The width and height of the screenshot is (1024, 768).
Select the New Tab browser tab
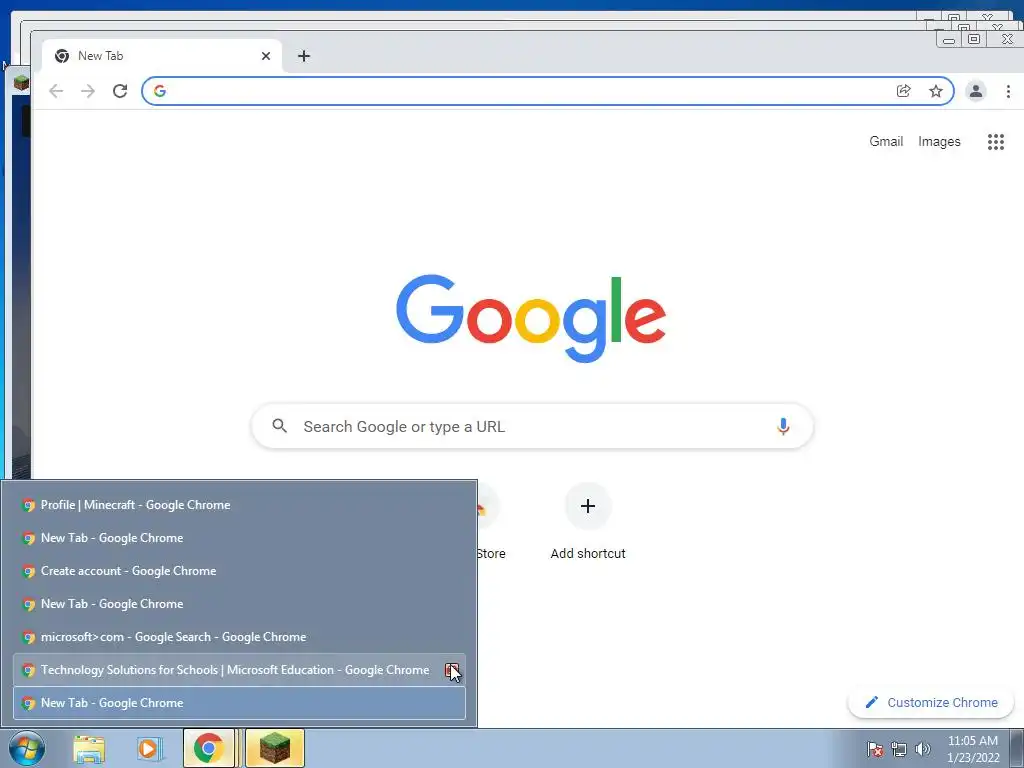[162, 56]
